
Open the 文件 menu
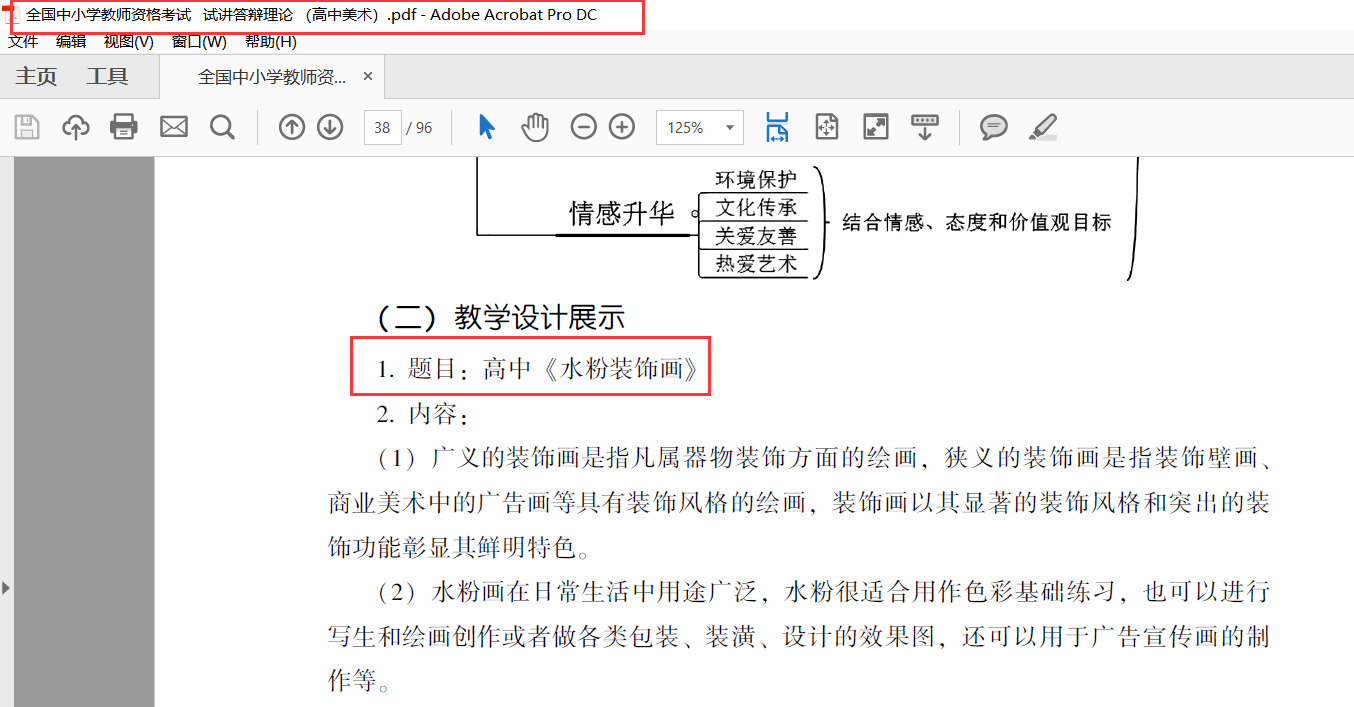click(23, 42)
